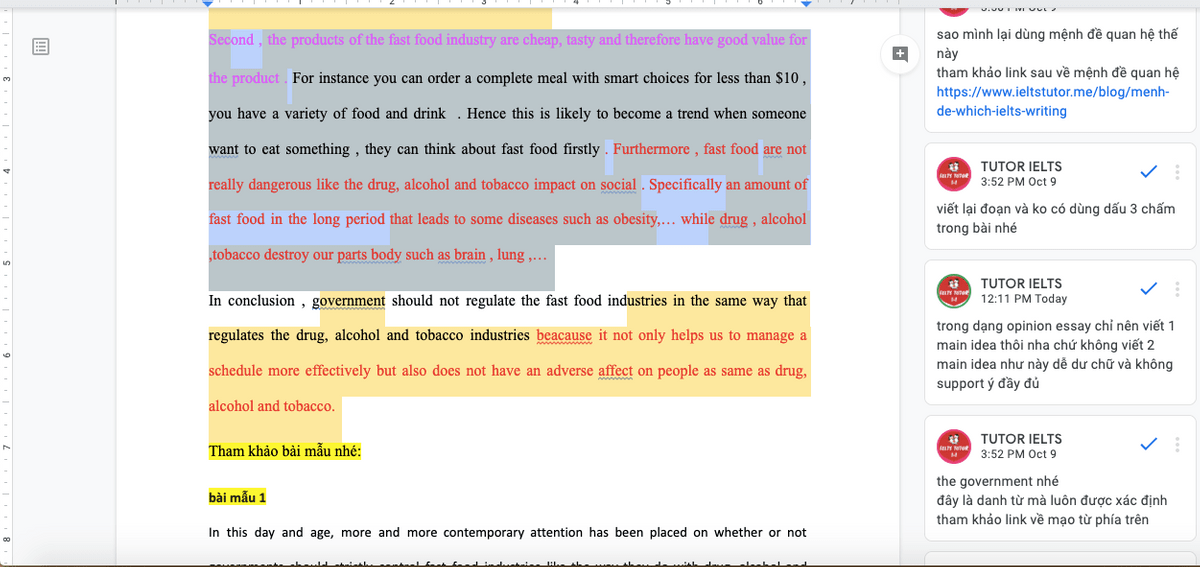Click timestamp '12:11 PM Today' on comment
Image resolution: width=1200 pixels, height=567 pixels.
point(1024,299)
